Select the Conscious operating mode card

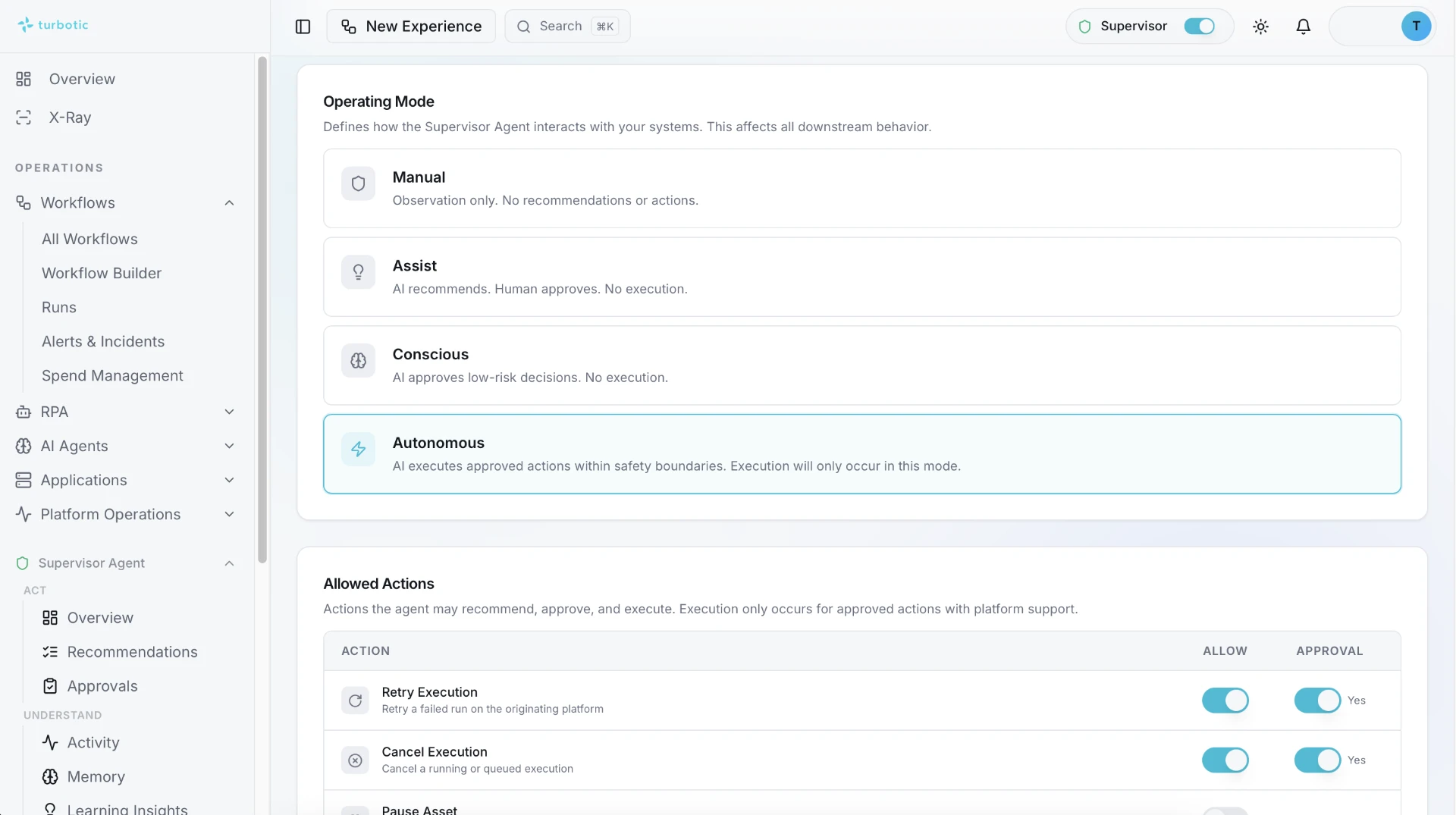point(861,365)
